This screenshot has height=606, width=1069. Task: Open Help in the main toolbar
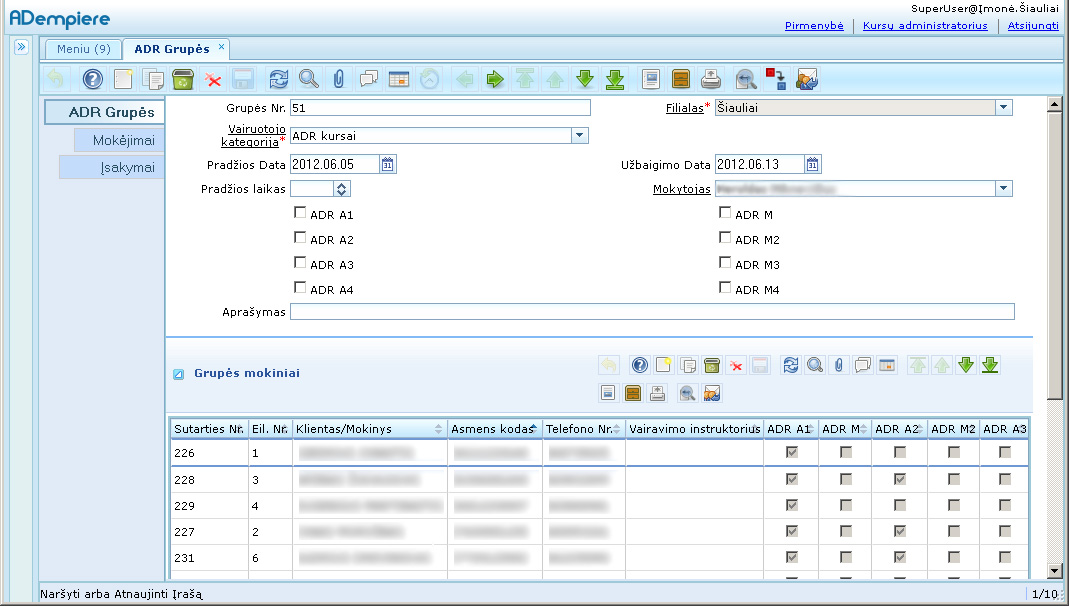point(93,79)
